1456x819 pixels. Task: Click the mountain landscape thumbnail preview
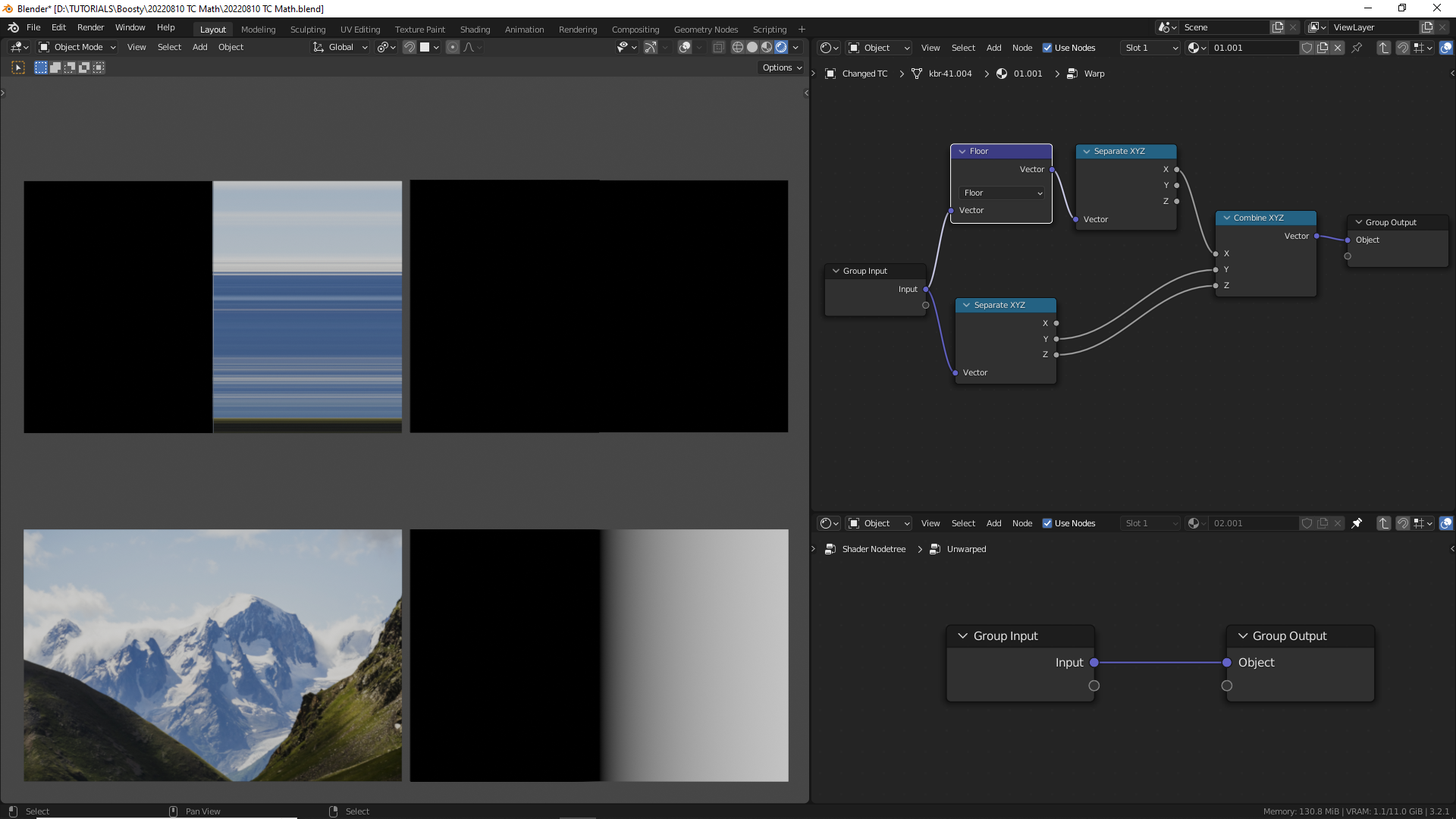[212, 655]
